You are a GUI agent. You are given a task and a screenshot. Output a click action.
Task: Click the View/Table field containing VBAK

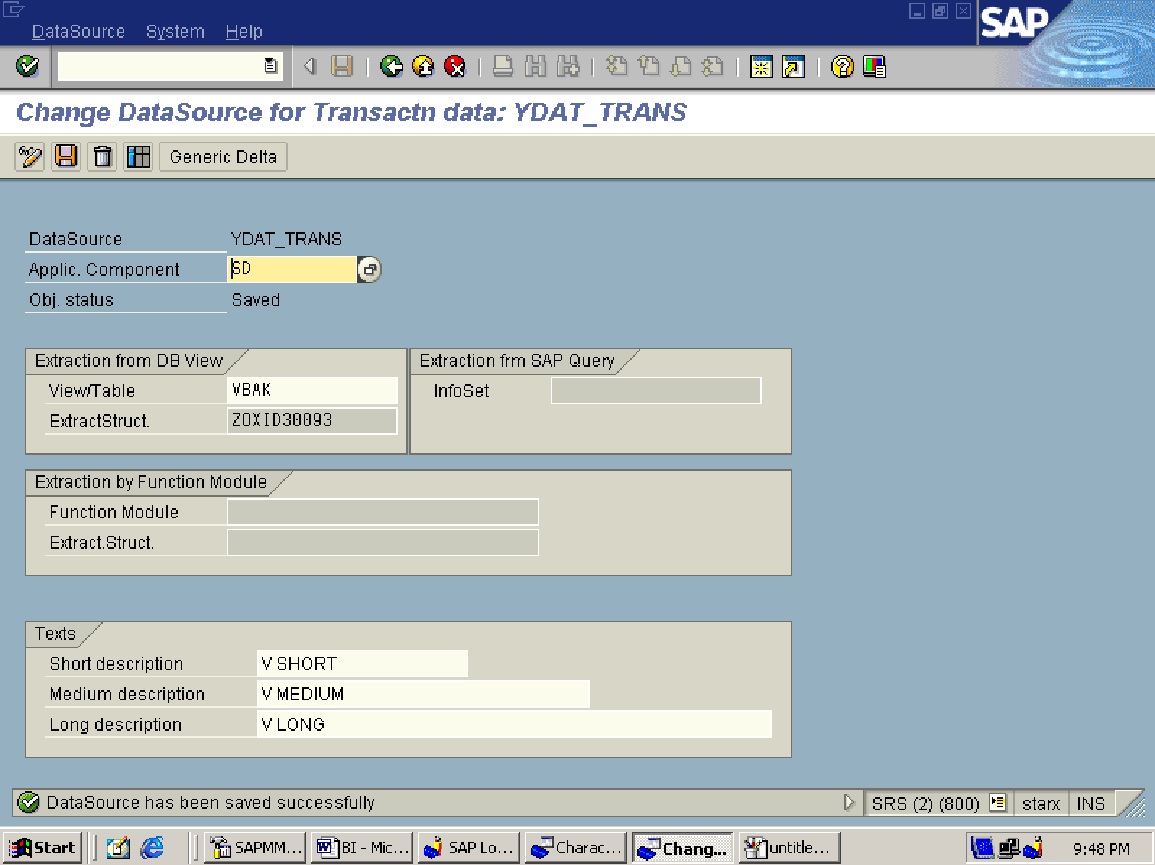(x=312, y=390)
